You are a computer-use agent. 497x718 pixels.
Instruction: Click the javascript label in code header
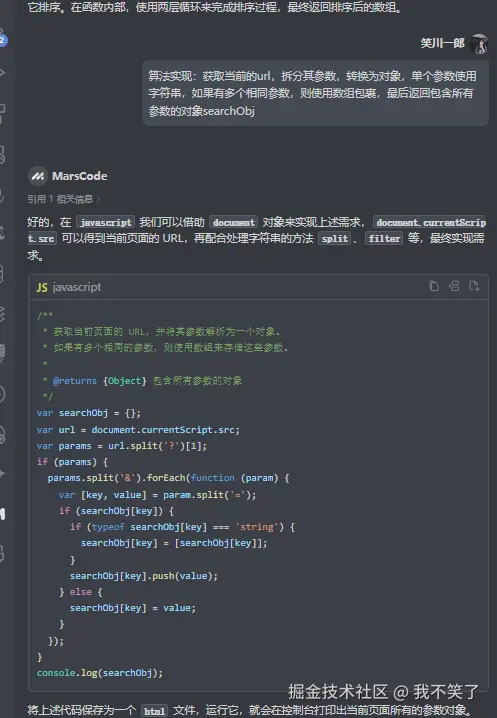[x=76, y=287]
